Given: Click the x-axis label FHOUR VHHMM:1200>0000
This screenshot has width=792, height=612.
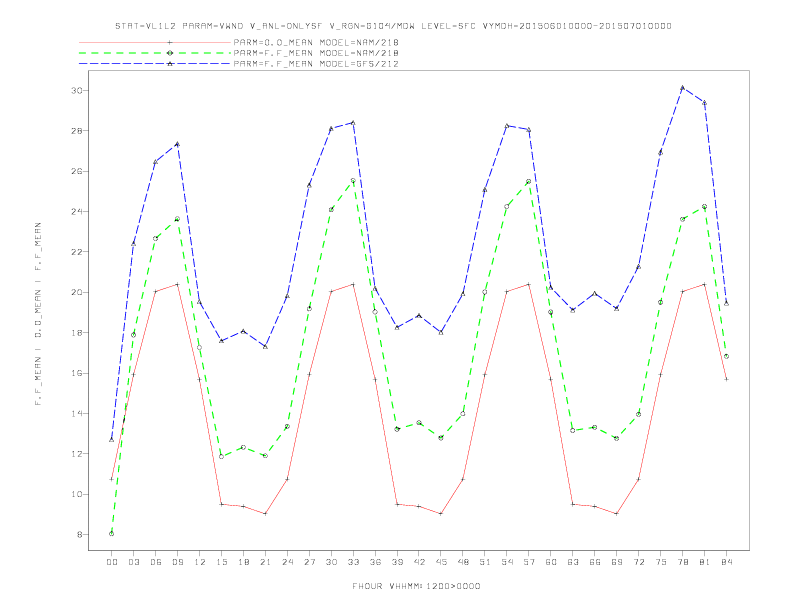Looking at the screenshot, I should 416,586.
